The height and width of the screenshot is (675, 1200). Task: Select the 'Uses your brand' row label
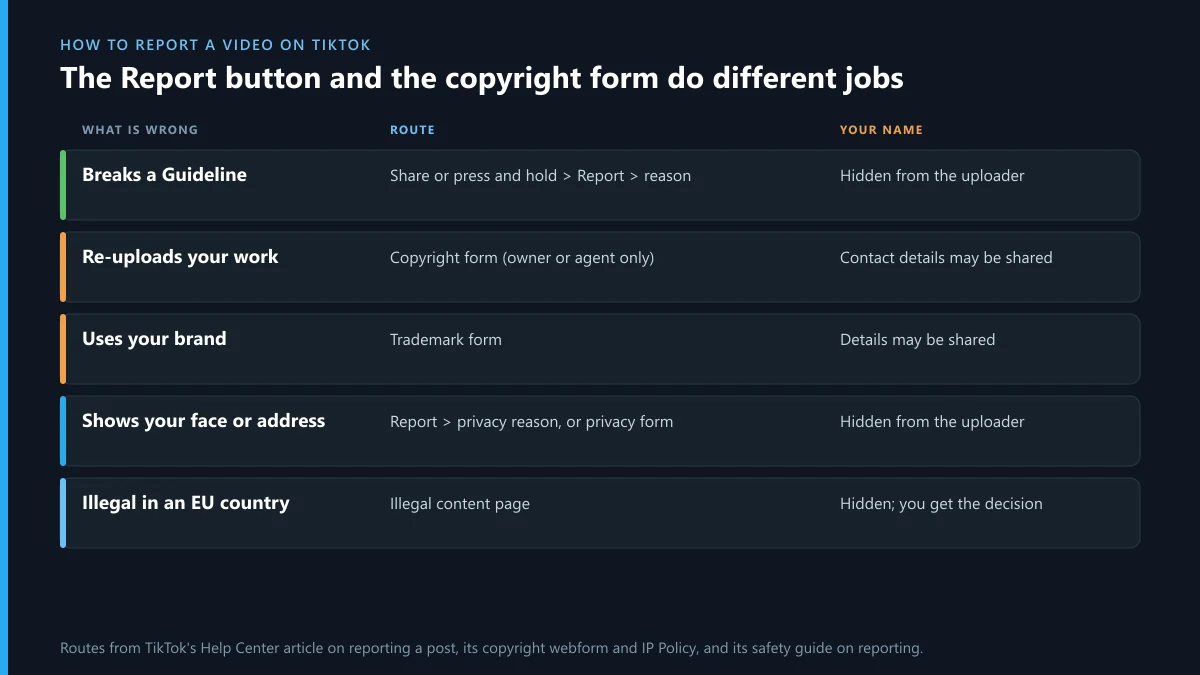coord(154,338)
